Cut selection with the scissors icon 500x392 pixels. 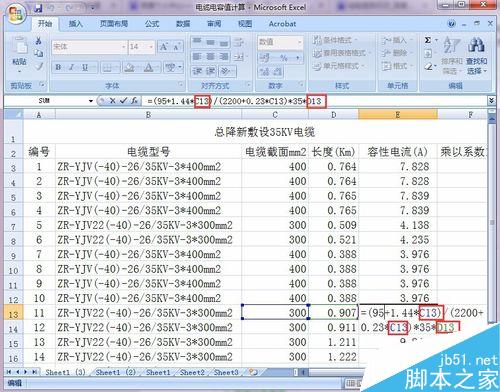(39, 41)
